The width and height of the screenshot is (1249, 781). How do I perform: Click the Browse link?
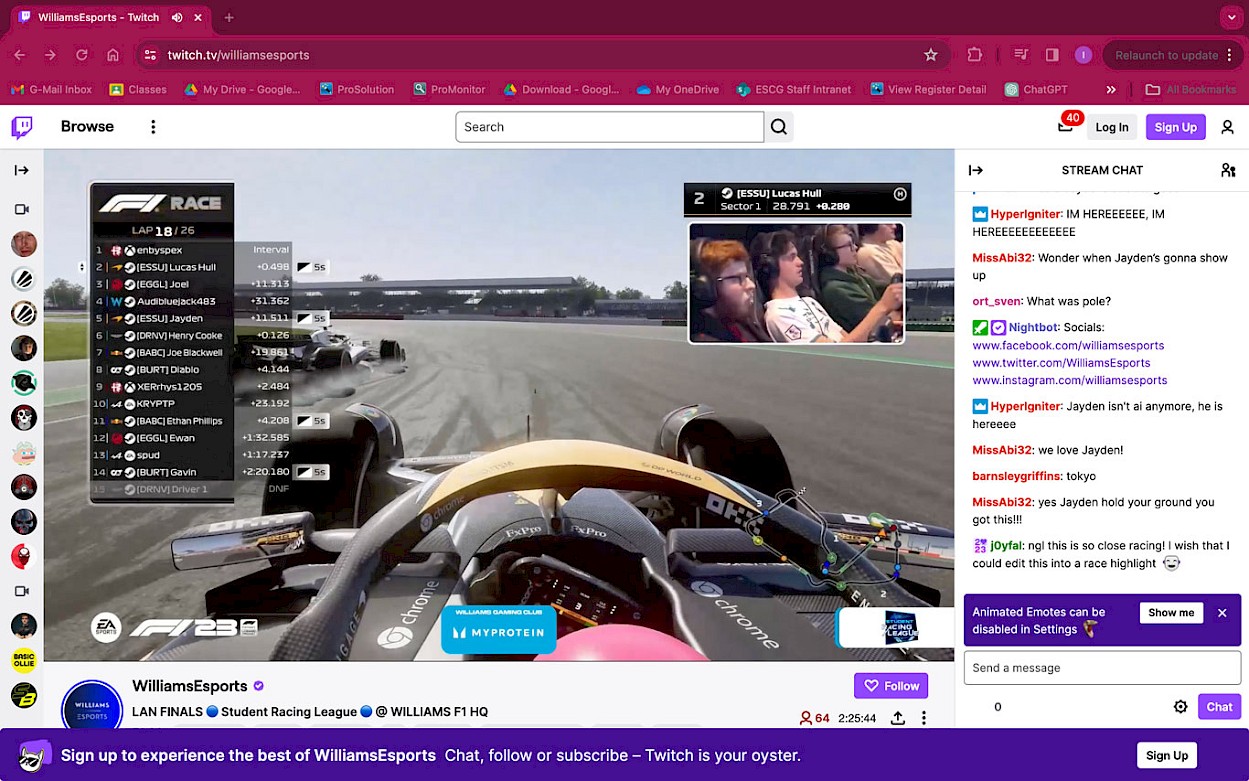tap(87, 127)
